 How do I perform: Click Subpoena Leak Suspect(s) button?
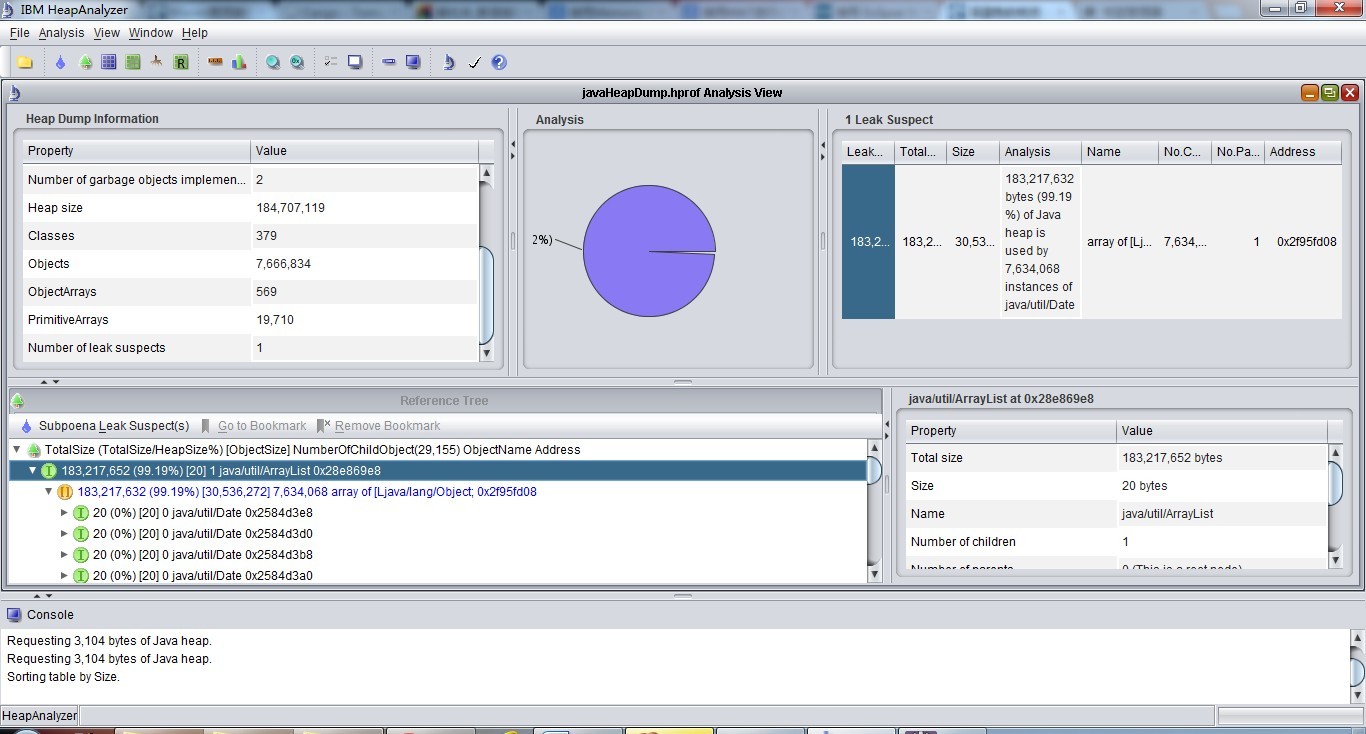pos(104,426)
